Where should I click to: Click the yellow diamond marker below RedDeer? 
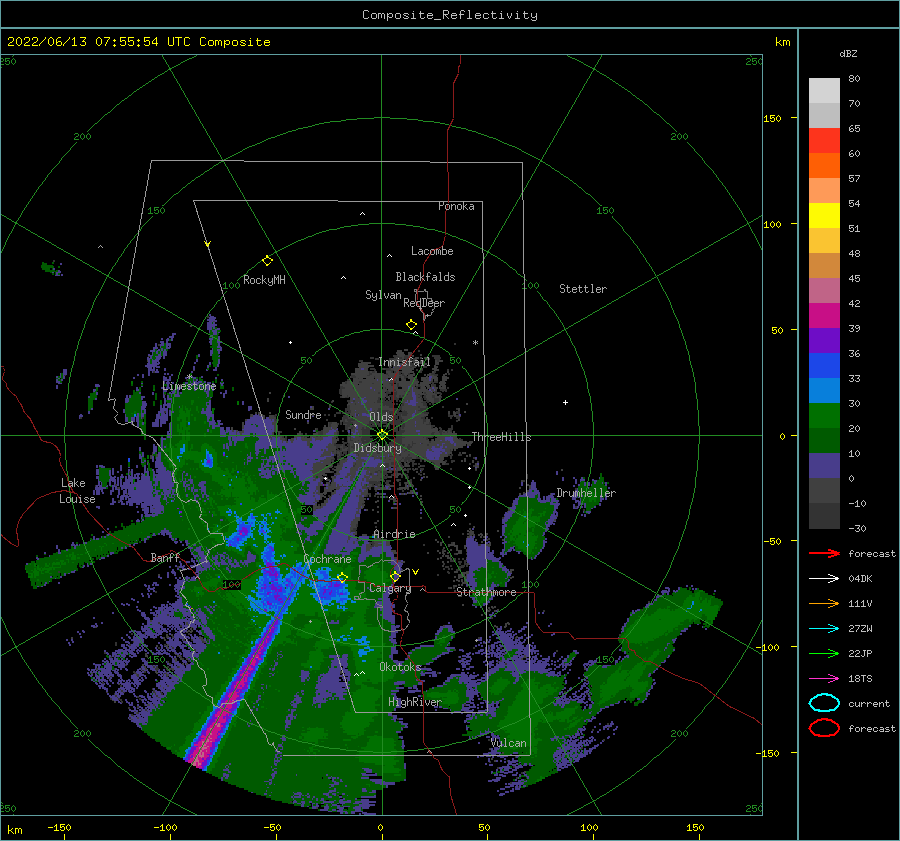pyautogui.click(x=412, y=325)
